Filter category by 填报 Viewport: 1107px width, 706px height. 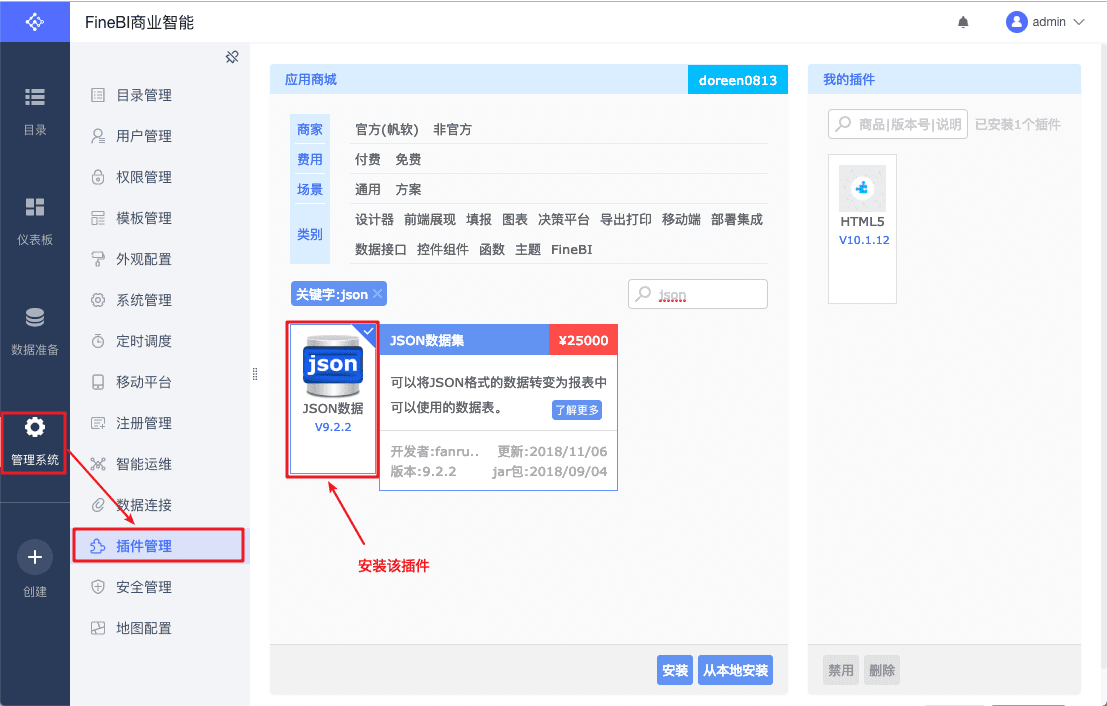(x=479, y=220)
